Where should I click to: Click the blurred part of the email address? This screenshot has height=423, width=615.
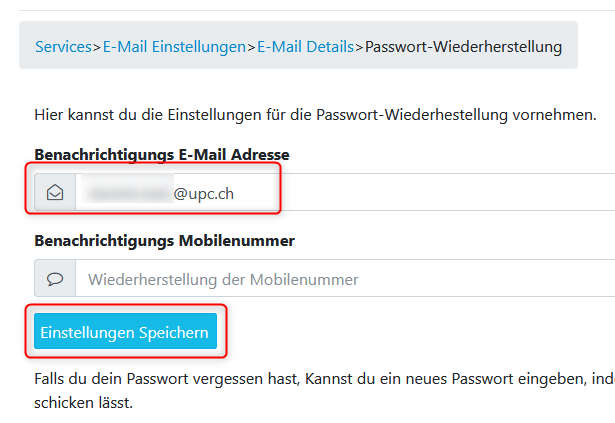[x=128, y=192]
